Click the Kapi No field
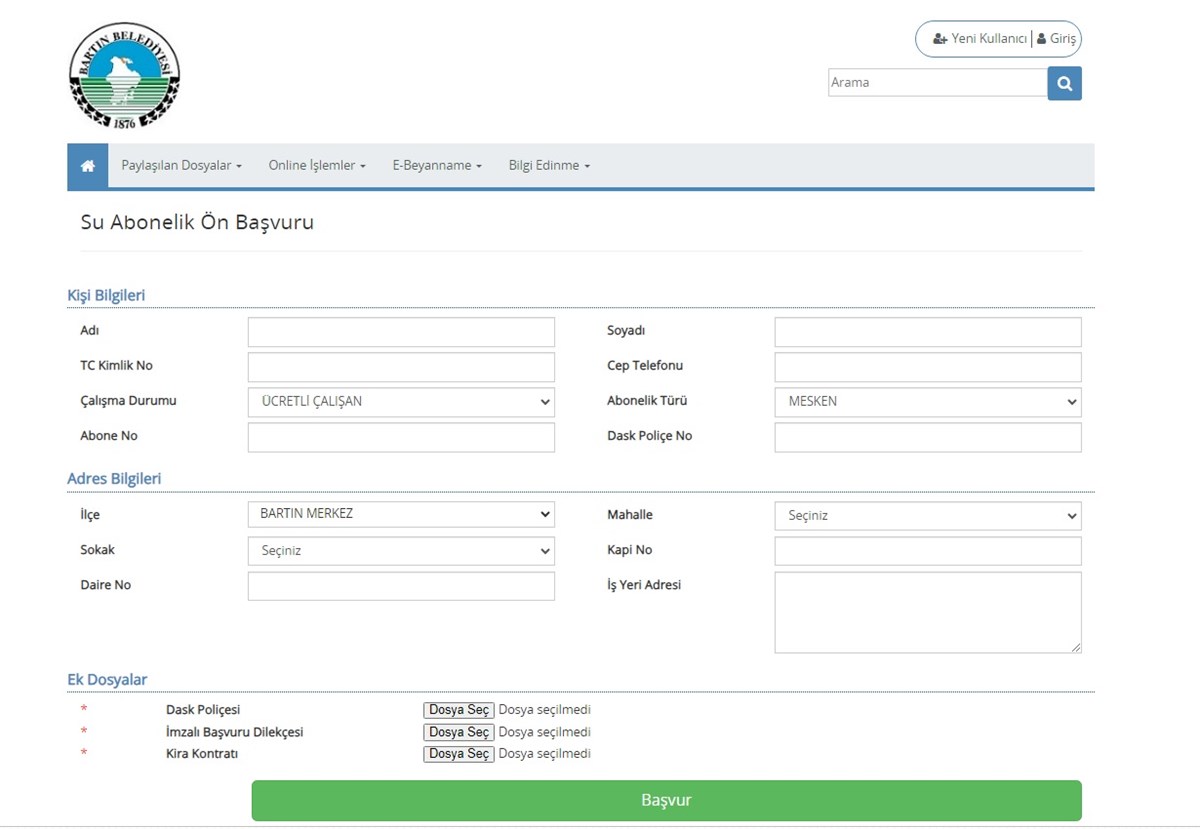The height and width of the screenshot is (829, 1200). pos(928,551)
